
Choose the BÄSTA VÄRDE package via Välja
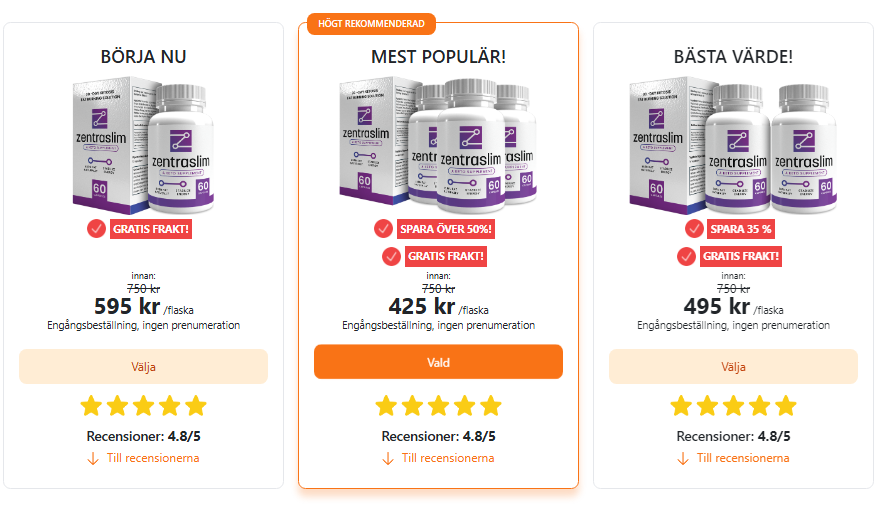point(733,366)
